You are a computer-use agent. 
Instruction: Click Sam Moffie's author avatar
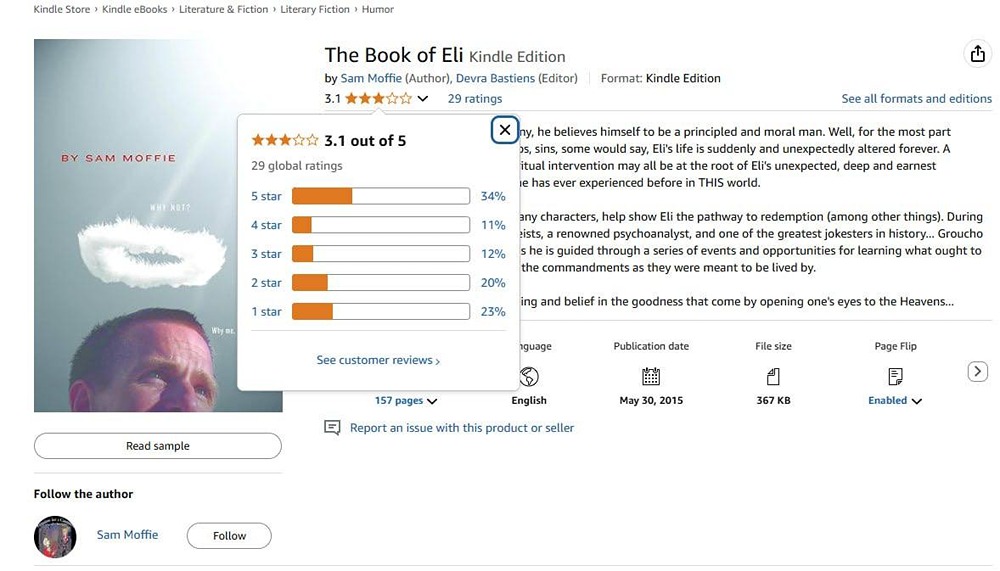55,537
